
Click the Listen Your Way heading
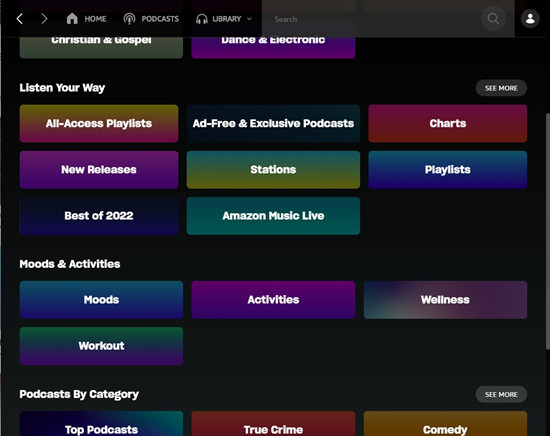(62, 88)
